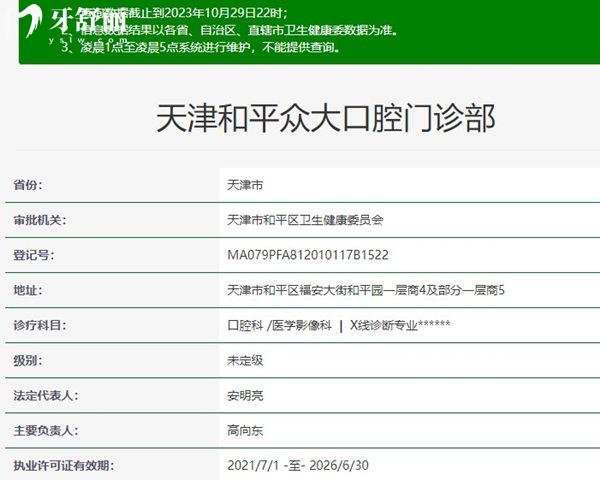Select legal representative name 安明亮

pos(245,396)
